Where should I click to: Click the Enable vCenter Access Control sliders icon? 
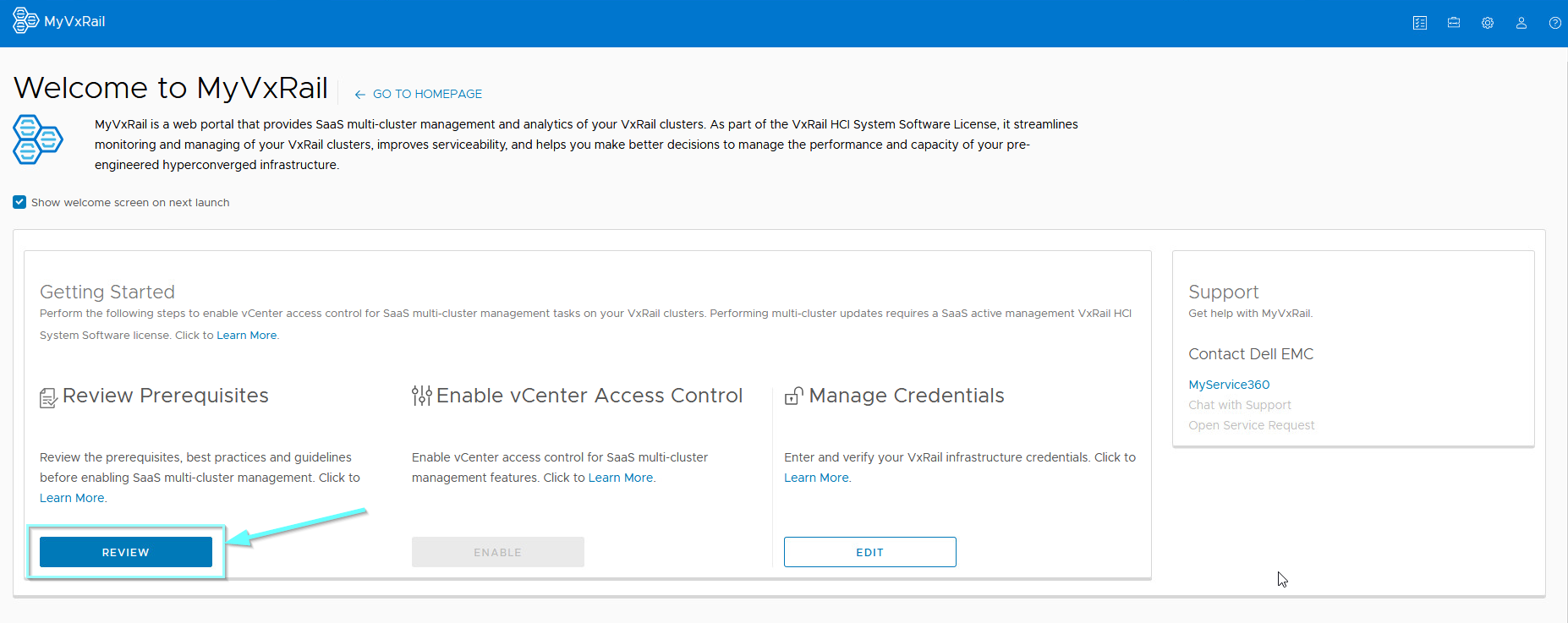click(422, 396)
